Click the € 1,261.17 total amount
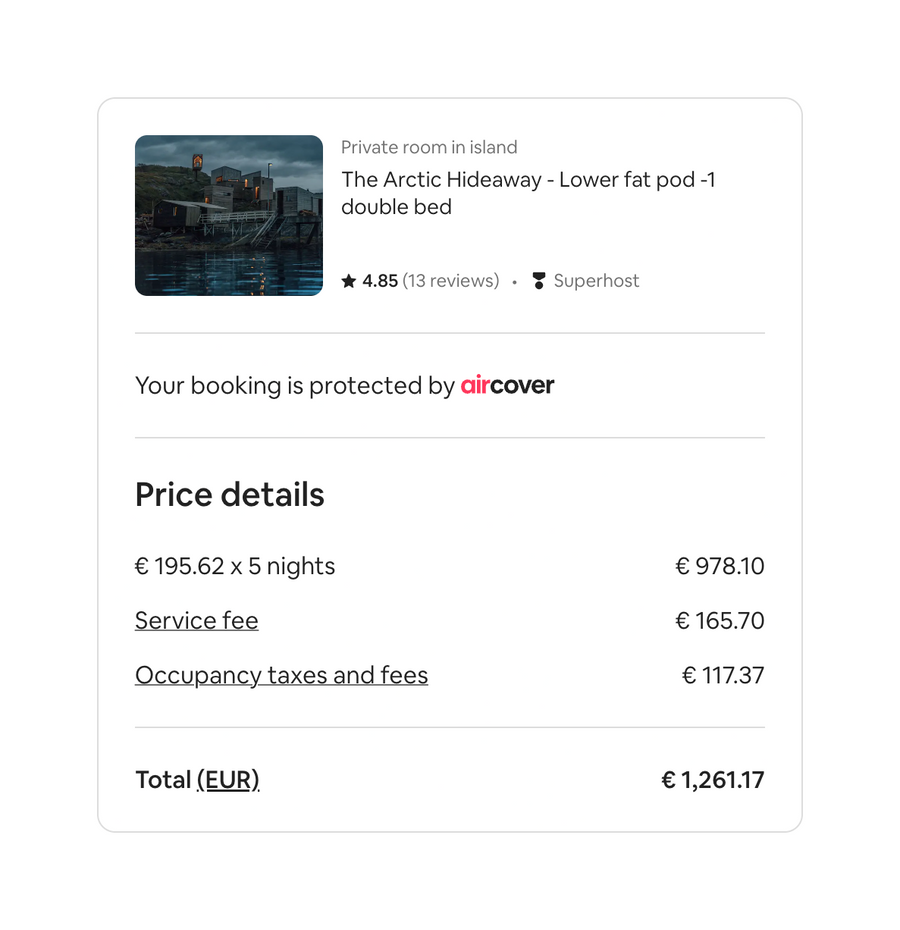This screenshot has width=900, height=930. click(x=712, y=780)
